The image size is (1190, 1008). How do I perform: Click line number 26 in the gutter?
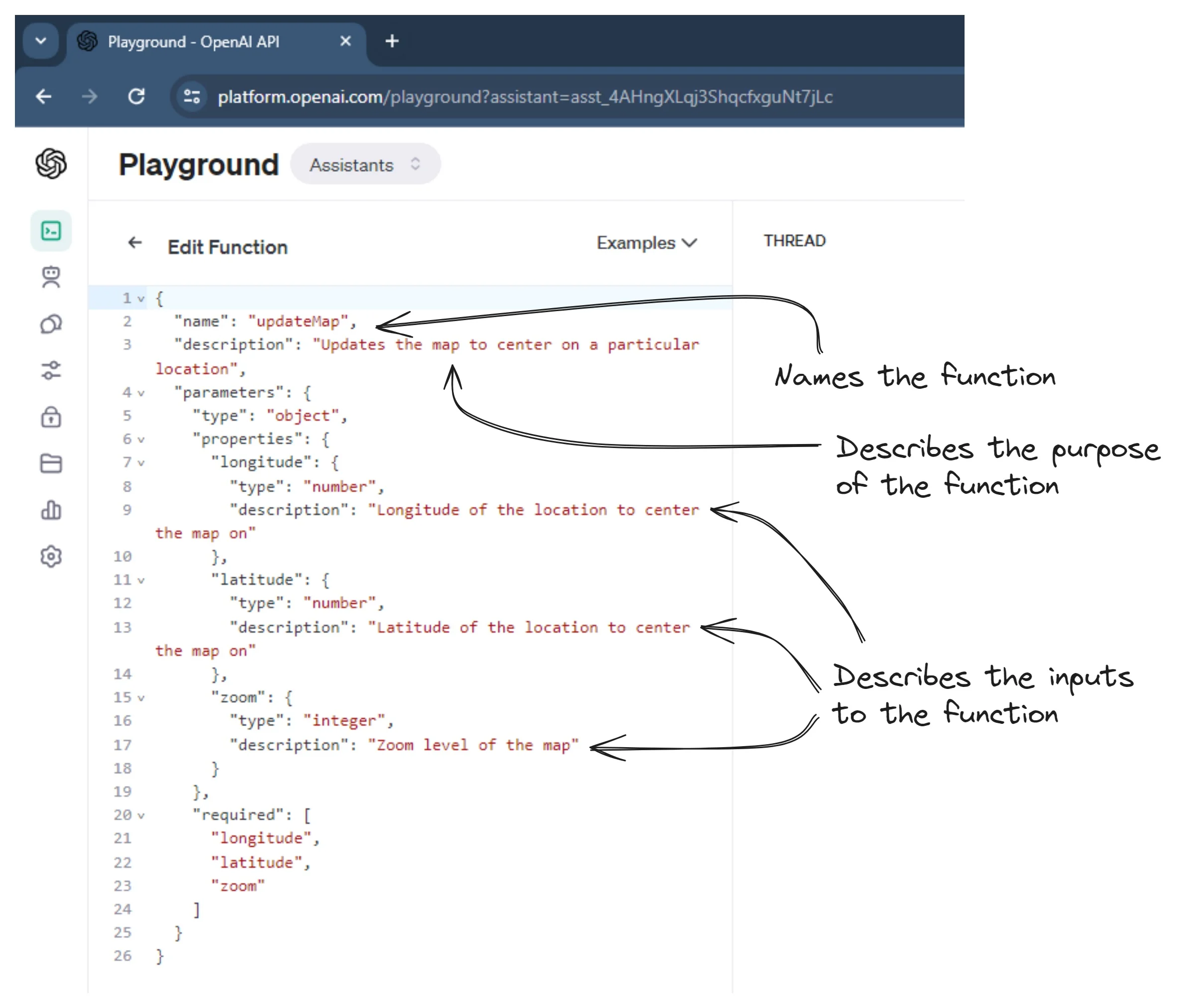tap(122, 957)
